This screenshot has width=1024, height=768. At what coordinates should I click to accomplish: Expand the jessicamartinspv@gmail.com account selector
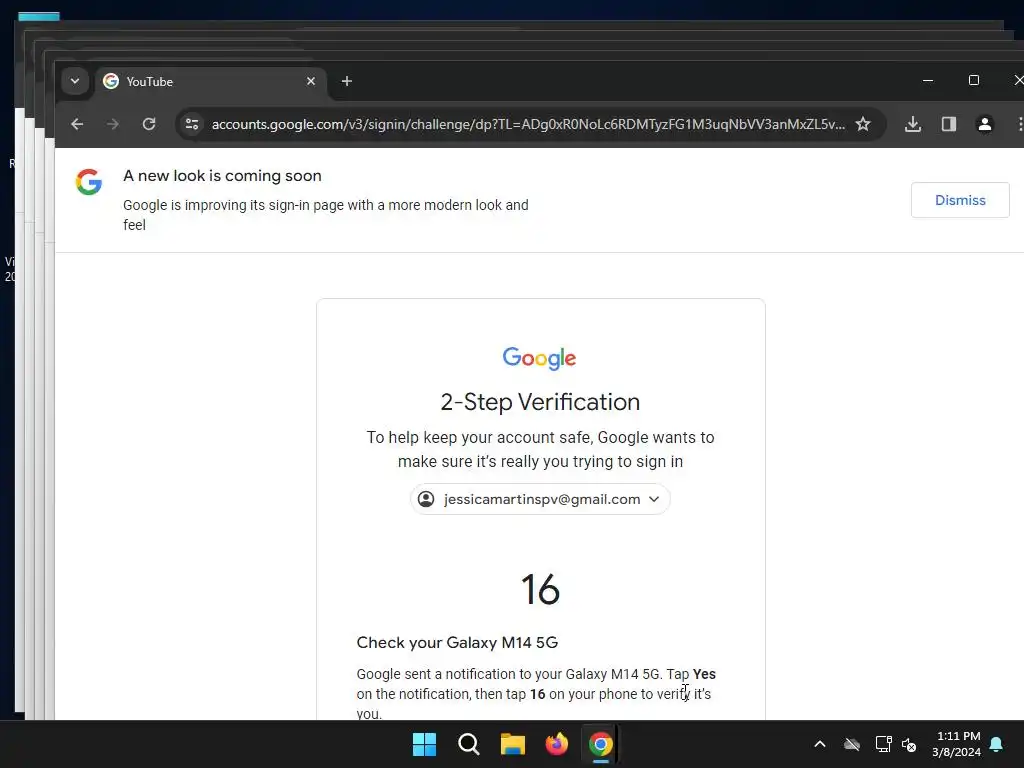pos(540,499)
